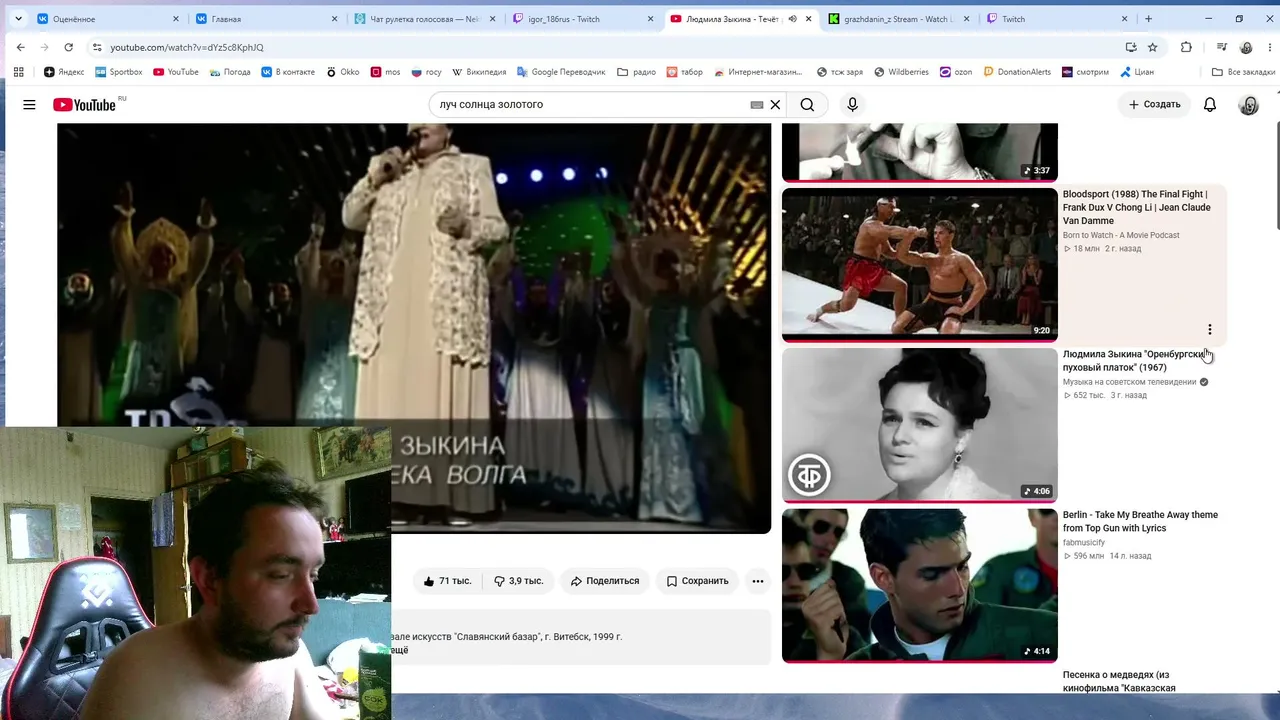
Task: Switch to the last Twitch tab
Action: point(1058,19)
